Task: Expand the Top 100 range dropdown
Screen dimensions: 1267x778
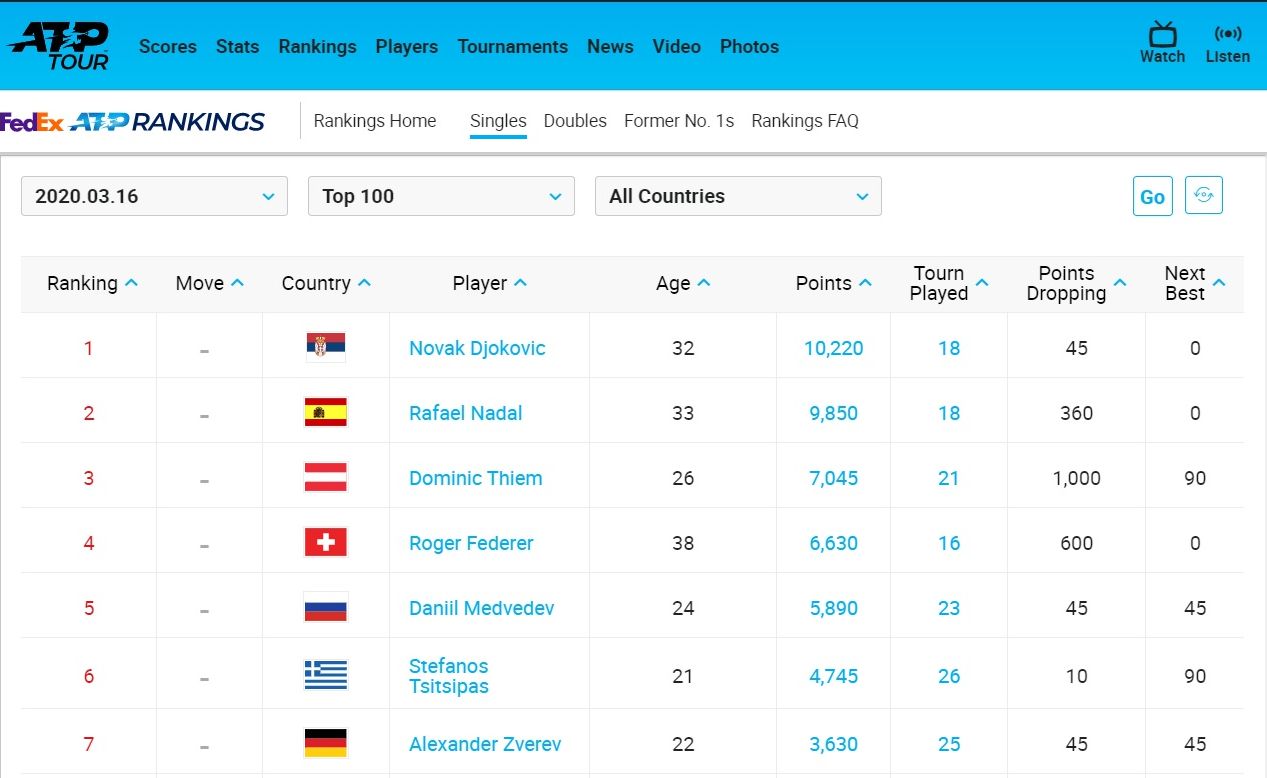Action: click(x=441, y=196)
